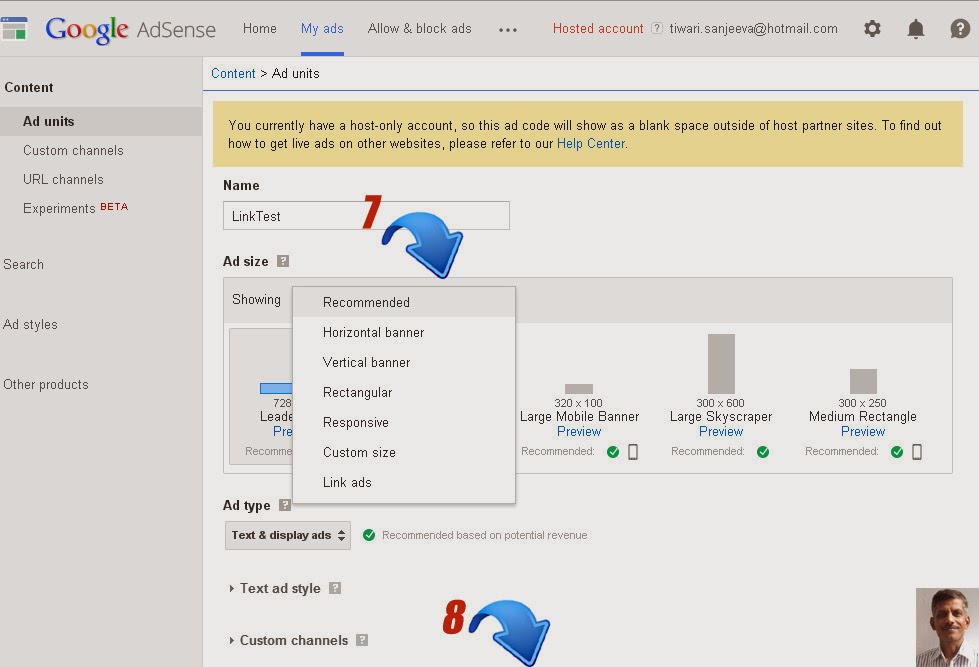Open Custom channels in the sidebar
Image resolution: width=979 pixels, height=667 pixels.
pyautogui.click(x=73, y=151)
